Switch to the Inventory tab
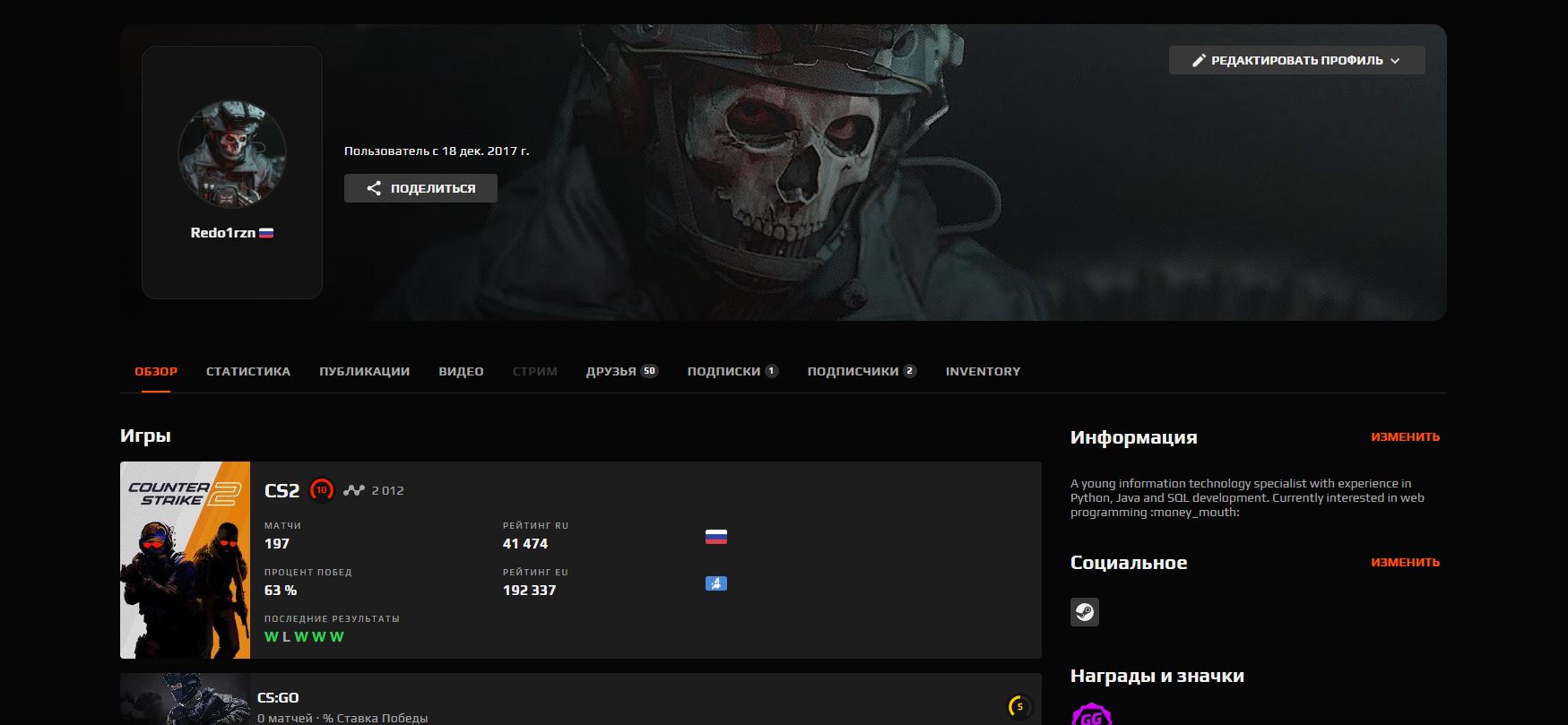Screen dimensions: 1568x725 tap(983, 371)
